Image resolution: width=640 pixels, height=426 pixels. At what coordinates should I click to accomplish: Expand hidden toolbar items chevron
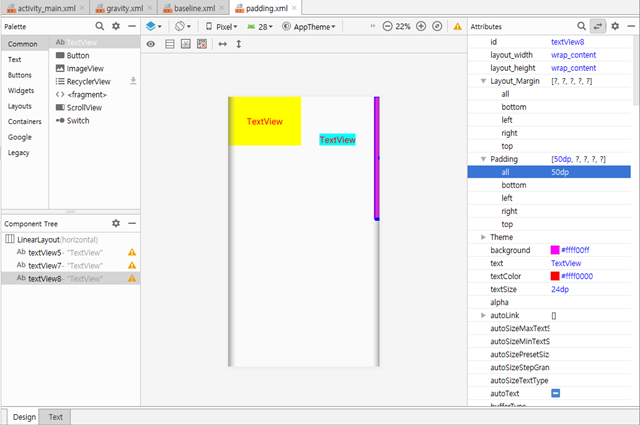[x=372, y=26]
